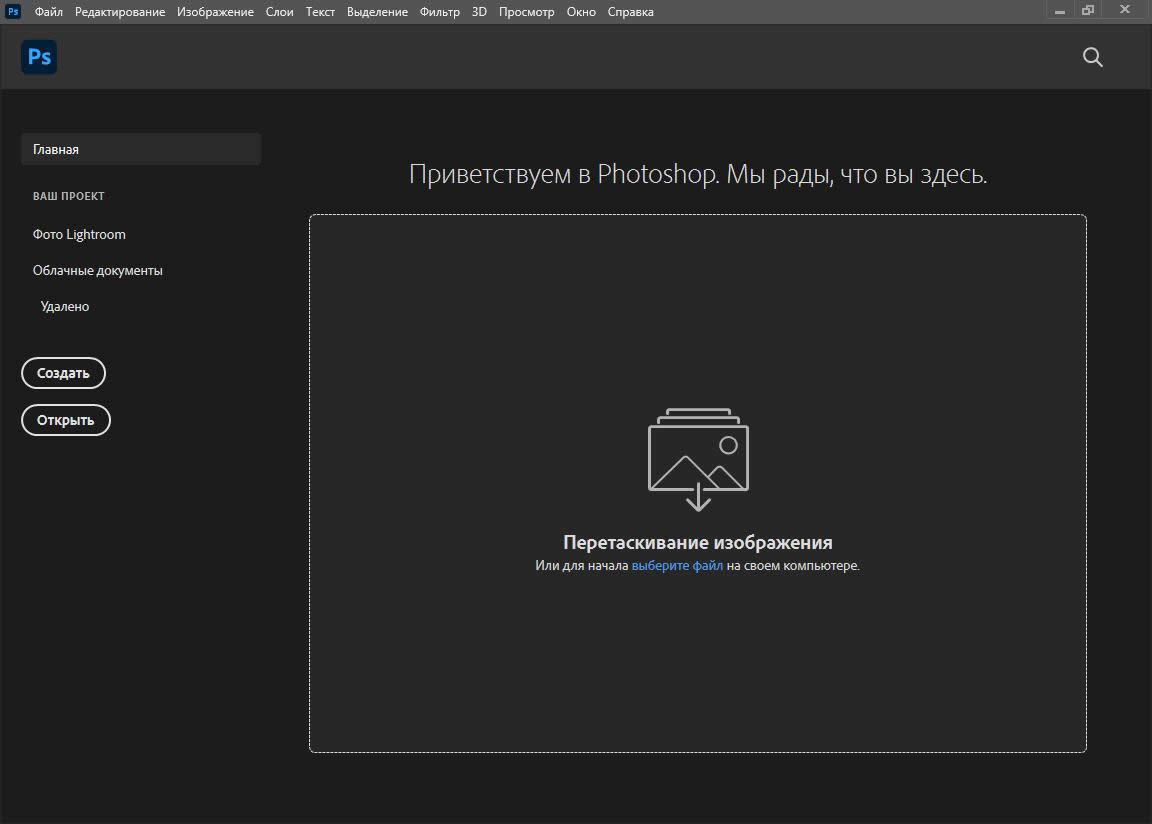Click the Перетаскивание изображения heading
Screen dimensions: 1152x824
coord(697,542)
